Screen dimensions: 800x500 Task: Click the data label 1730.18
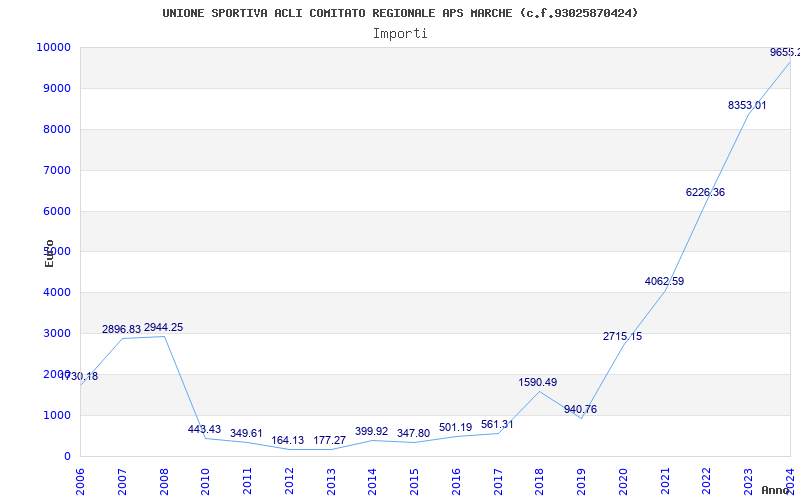[x=79, y=377]
